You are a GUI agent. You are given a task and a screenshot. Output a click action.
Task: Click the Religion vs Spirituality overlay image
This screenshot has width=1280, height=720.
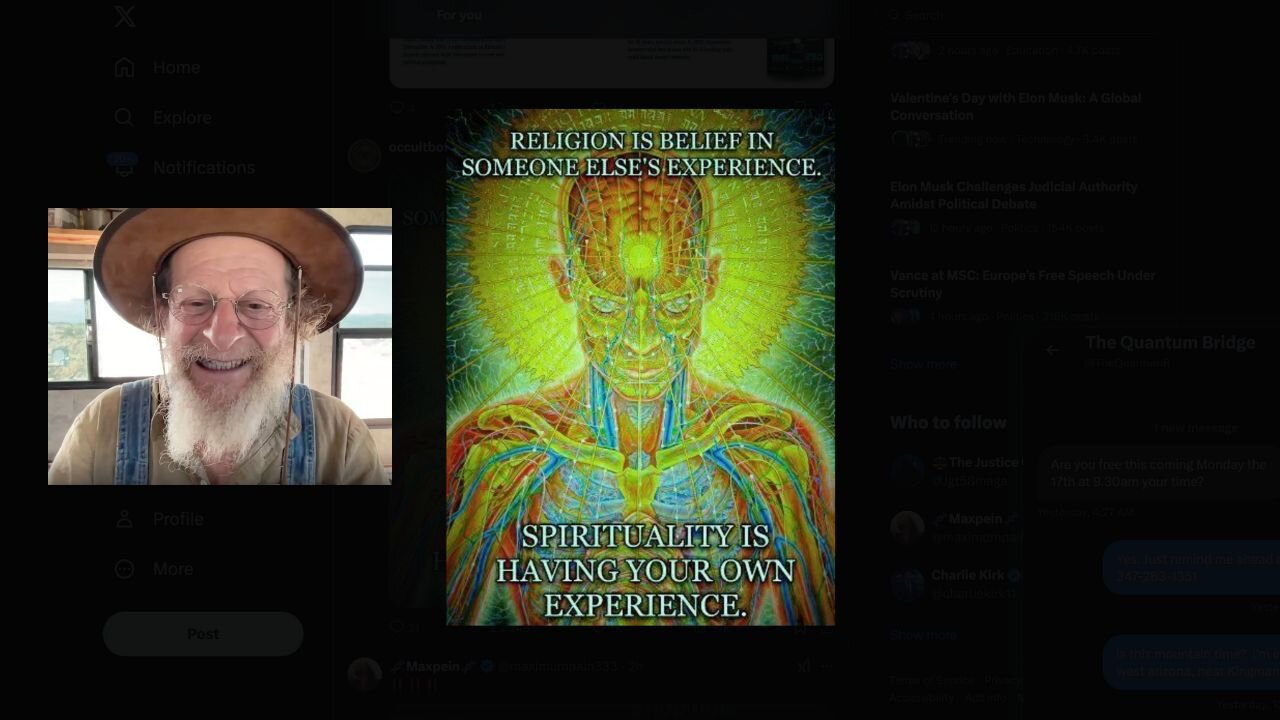click(640, 367)
